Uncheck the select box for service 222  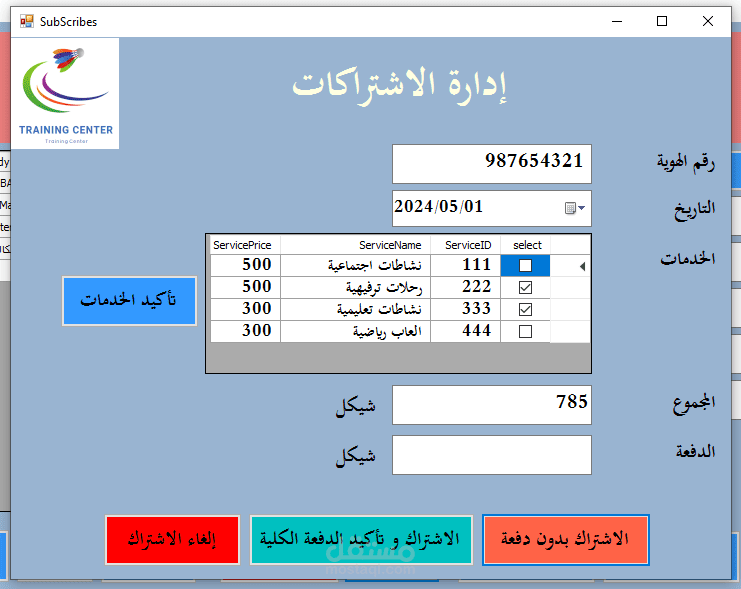click(525, 287)
